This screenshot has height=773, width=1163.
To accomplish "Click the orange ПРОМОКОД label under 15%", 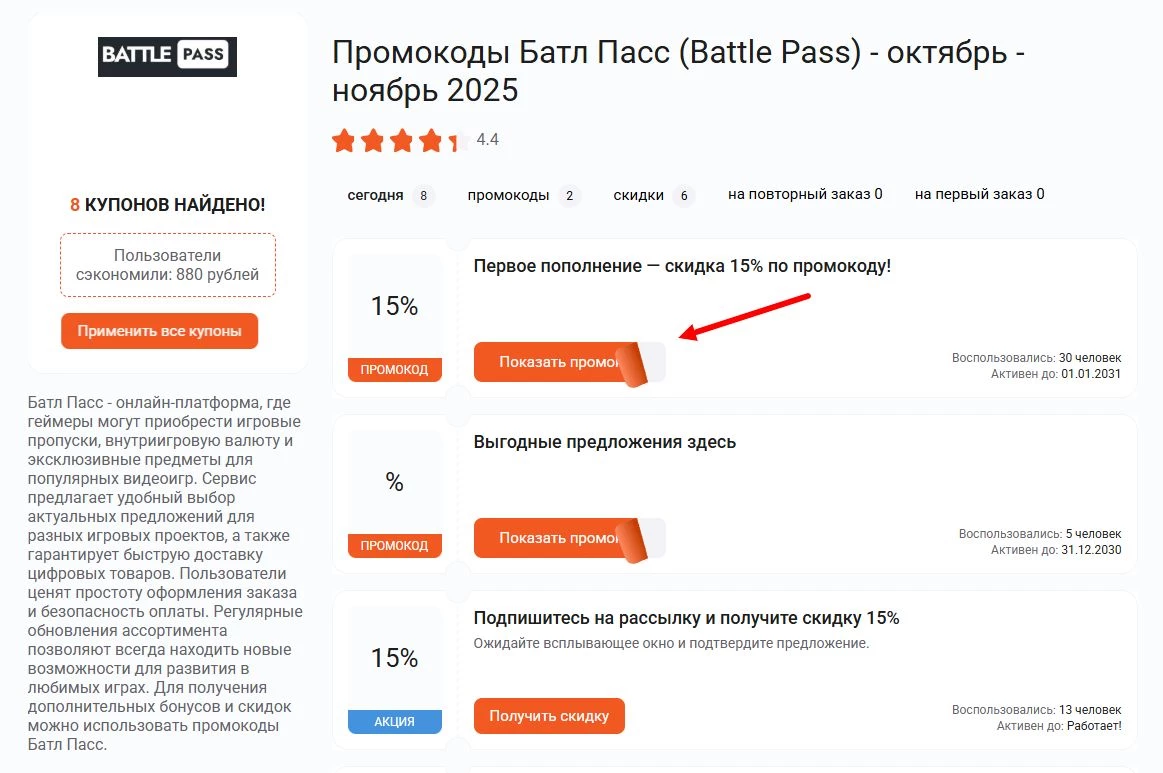I will 394,369.
